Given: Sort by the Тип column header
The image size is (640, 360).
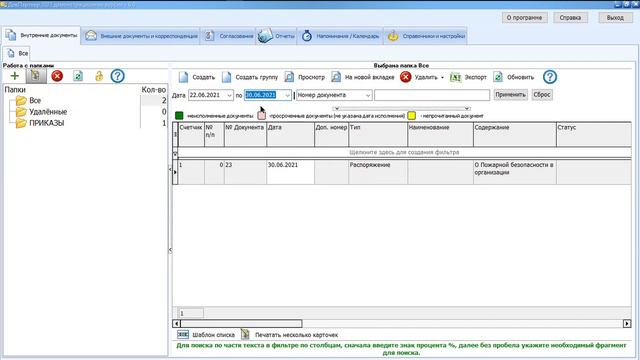Looking at the screenshot, I should point(378,135).
